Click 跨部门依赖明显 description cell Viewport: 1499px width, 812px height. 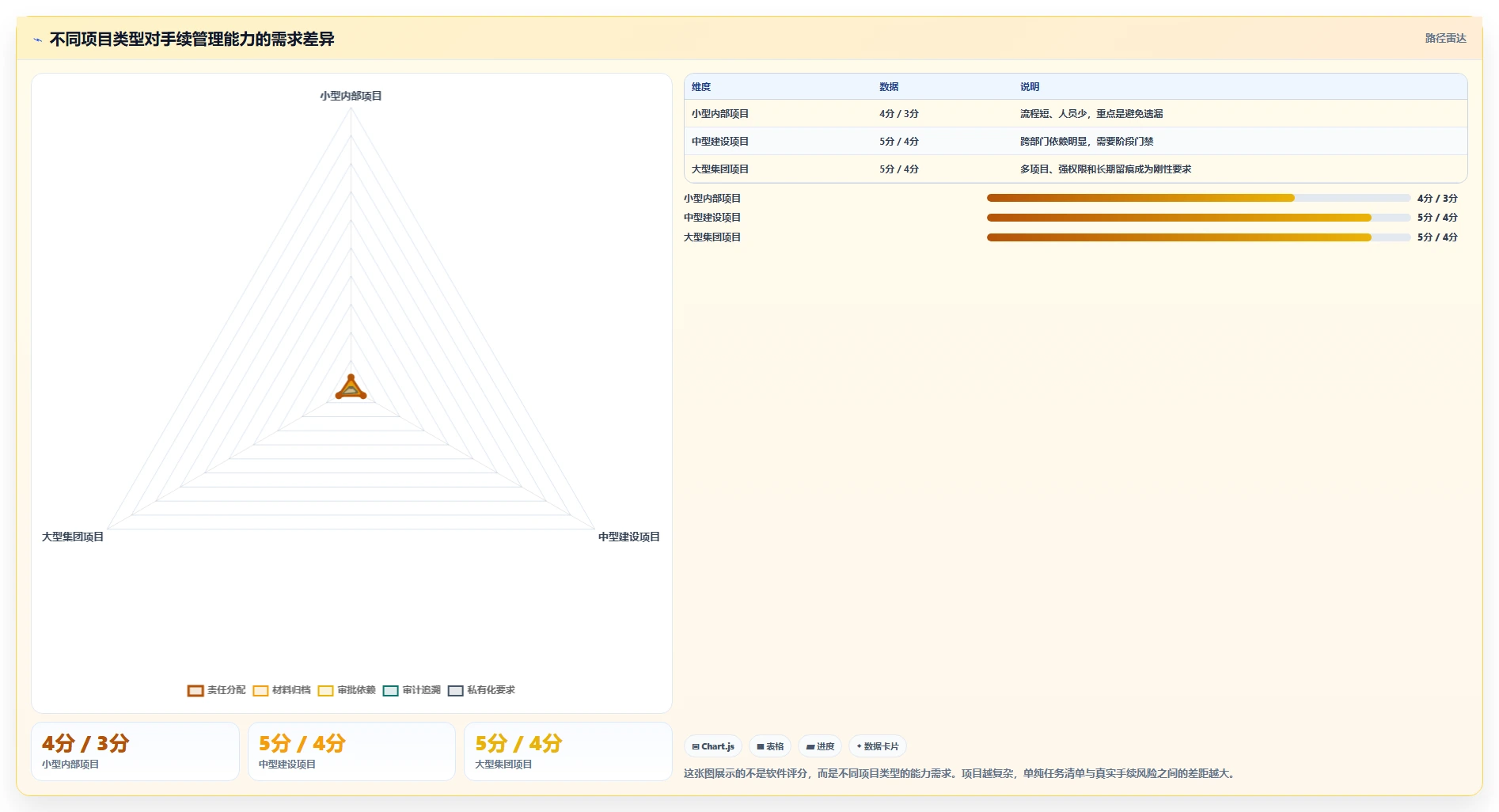[x=1240, y=142]
